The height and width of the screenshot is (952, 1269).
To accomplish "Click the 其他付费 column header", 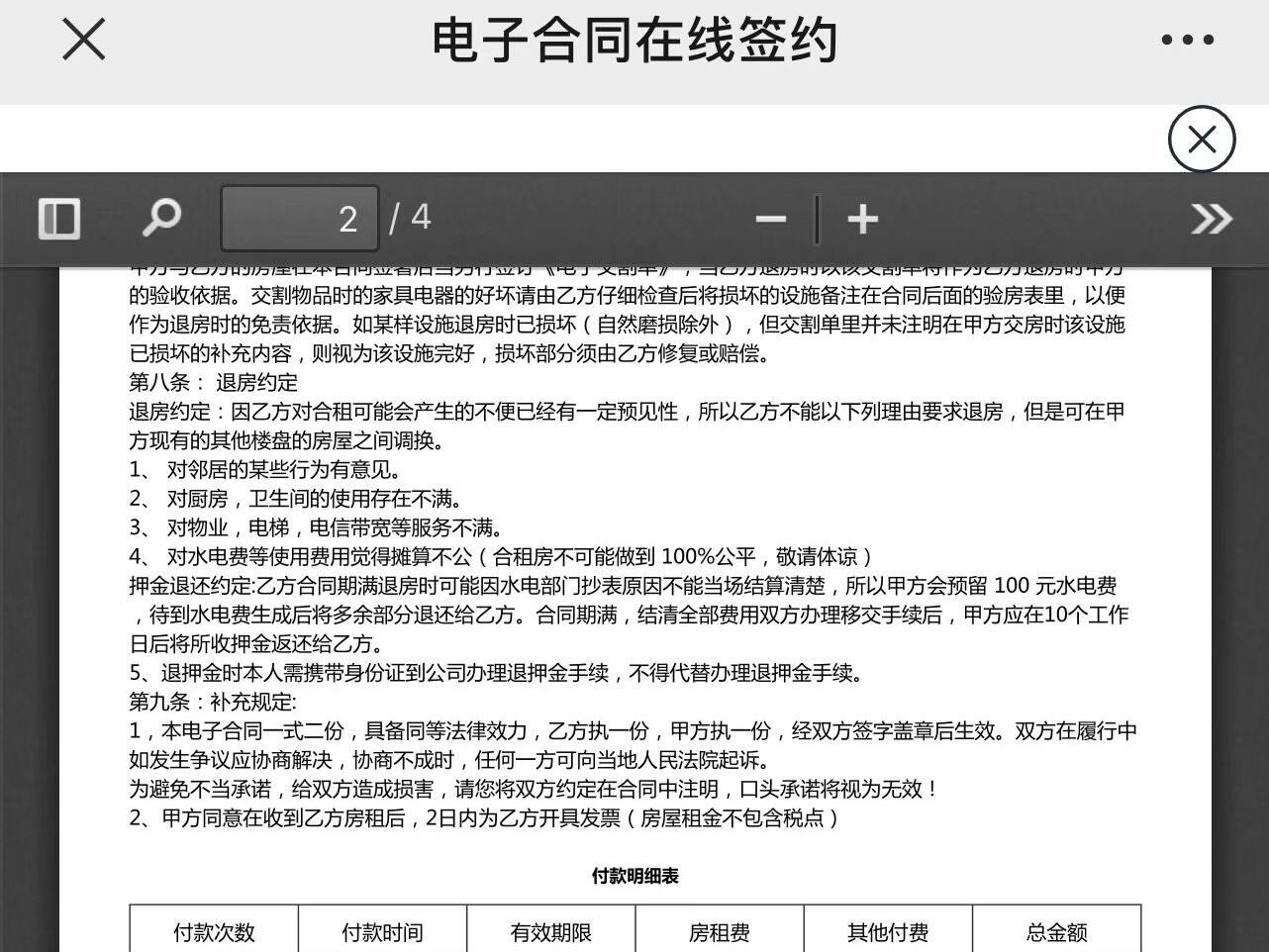I will pyautogui.click(x=888, y=932).
